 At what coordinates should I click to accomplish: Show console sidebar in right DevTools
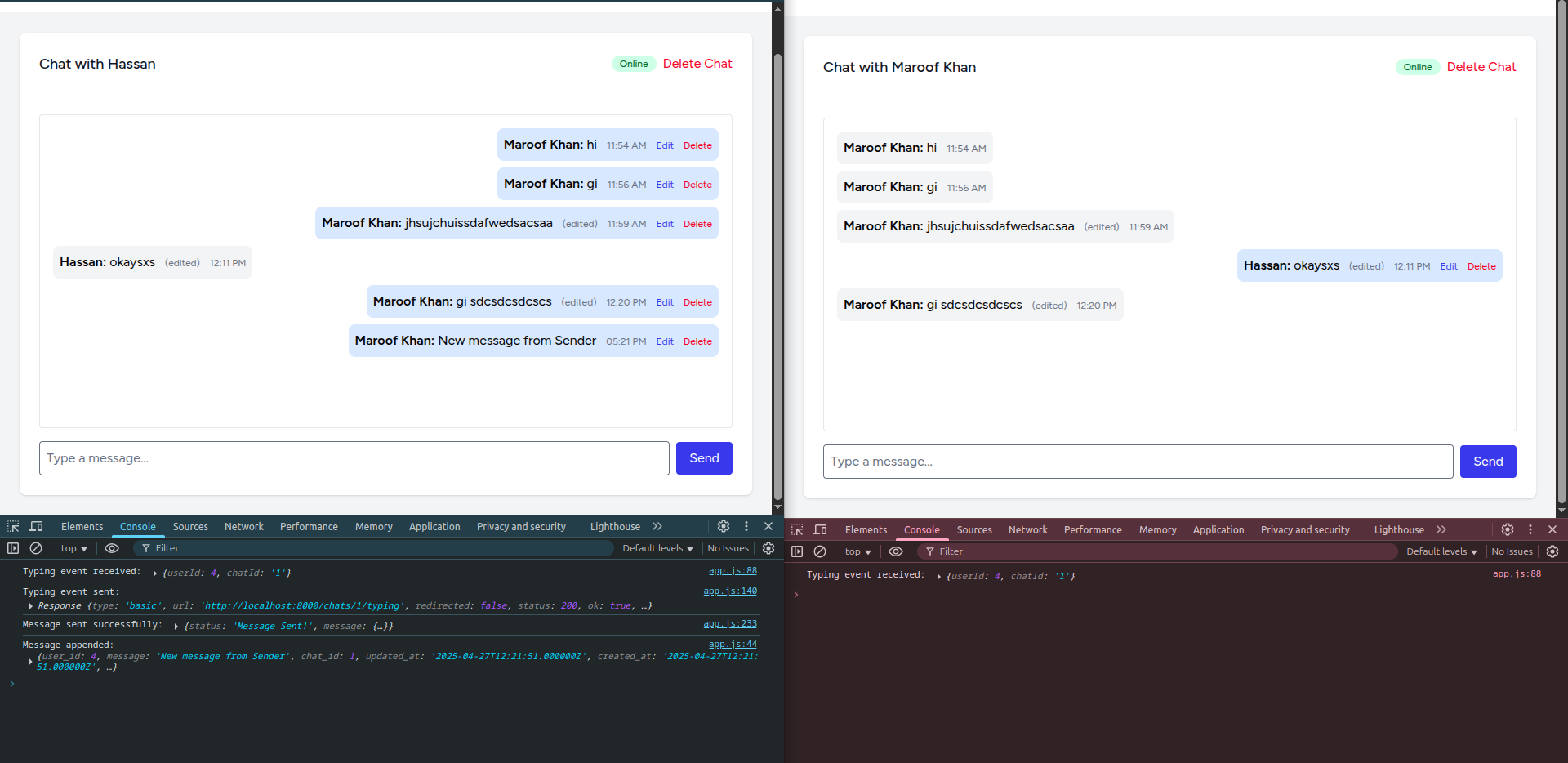[x=797, y=552]
